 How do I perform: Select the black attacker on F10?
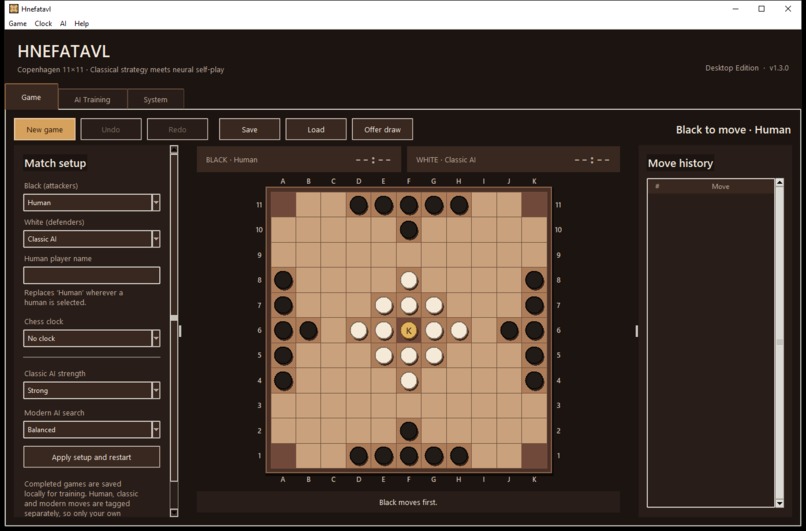click(409, 230)
